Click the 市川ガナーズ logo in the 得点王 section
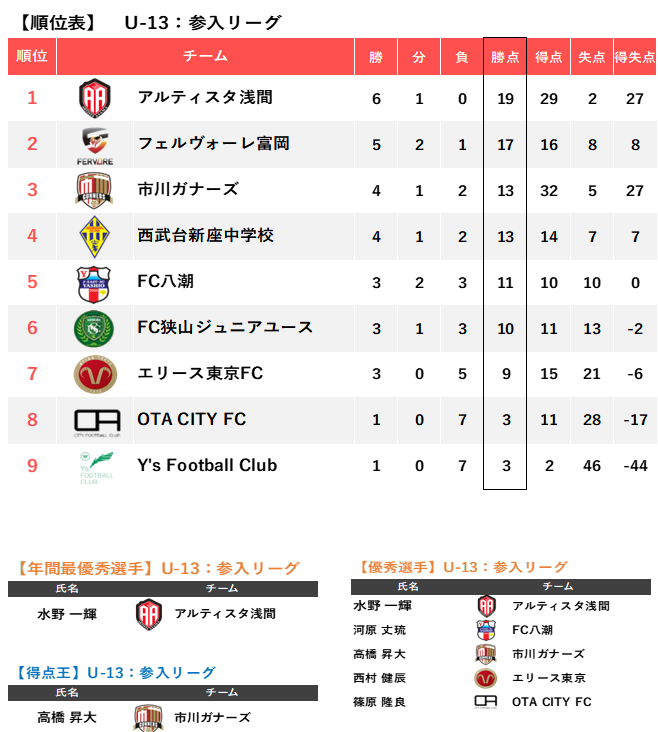The image size is (658, 732). tap(148, 717)
